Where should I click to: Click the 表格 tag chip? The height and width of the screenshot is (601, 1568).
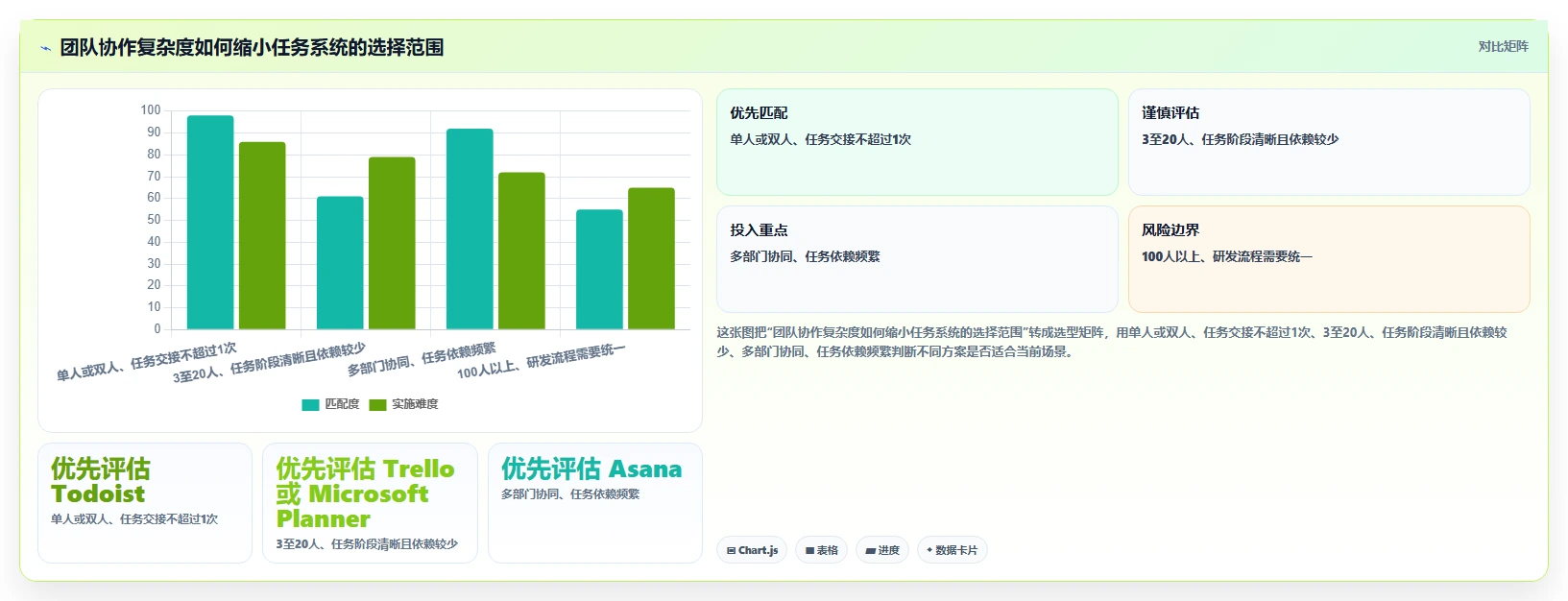pos(821,550)
